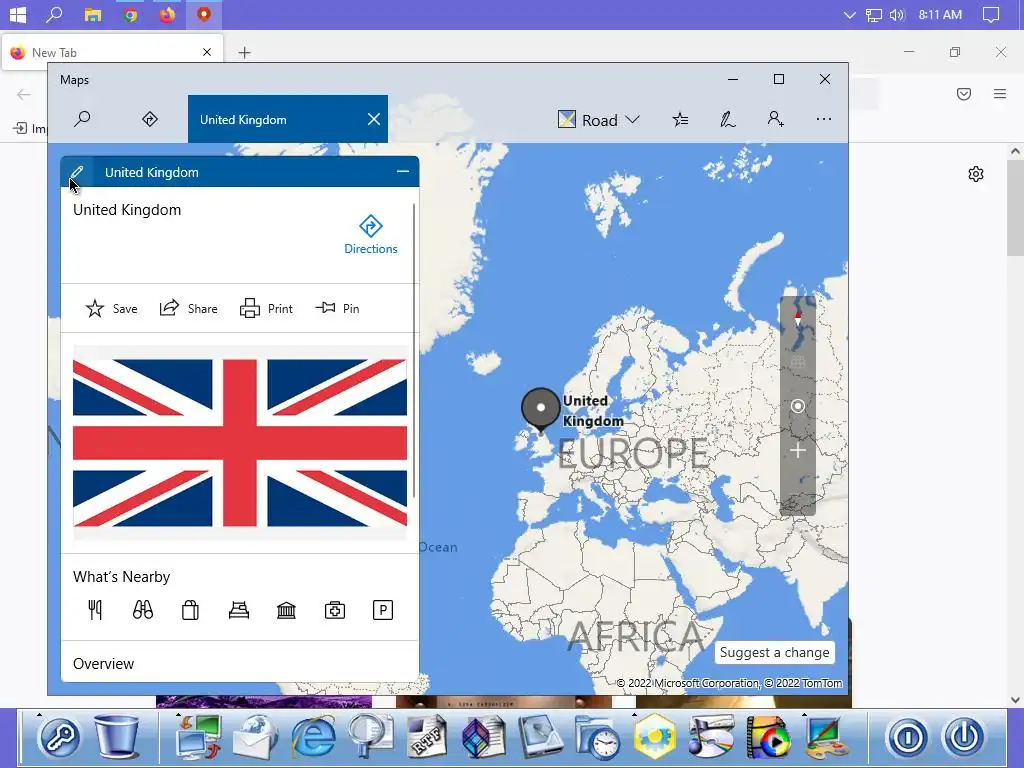
Task: Open the Windows Ink pen toolbar
Action: (x=728, y=119)
